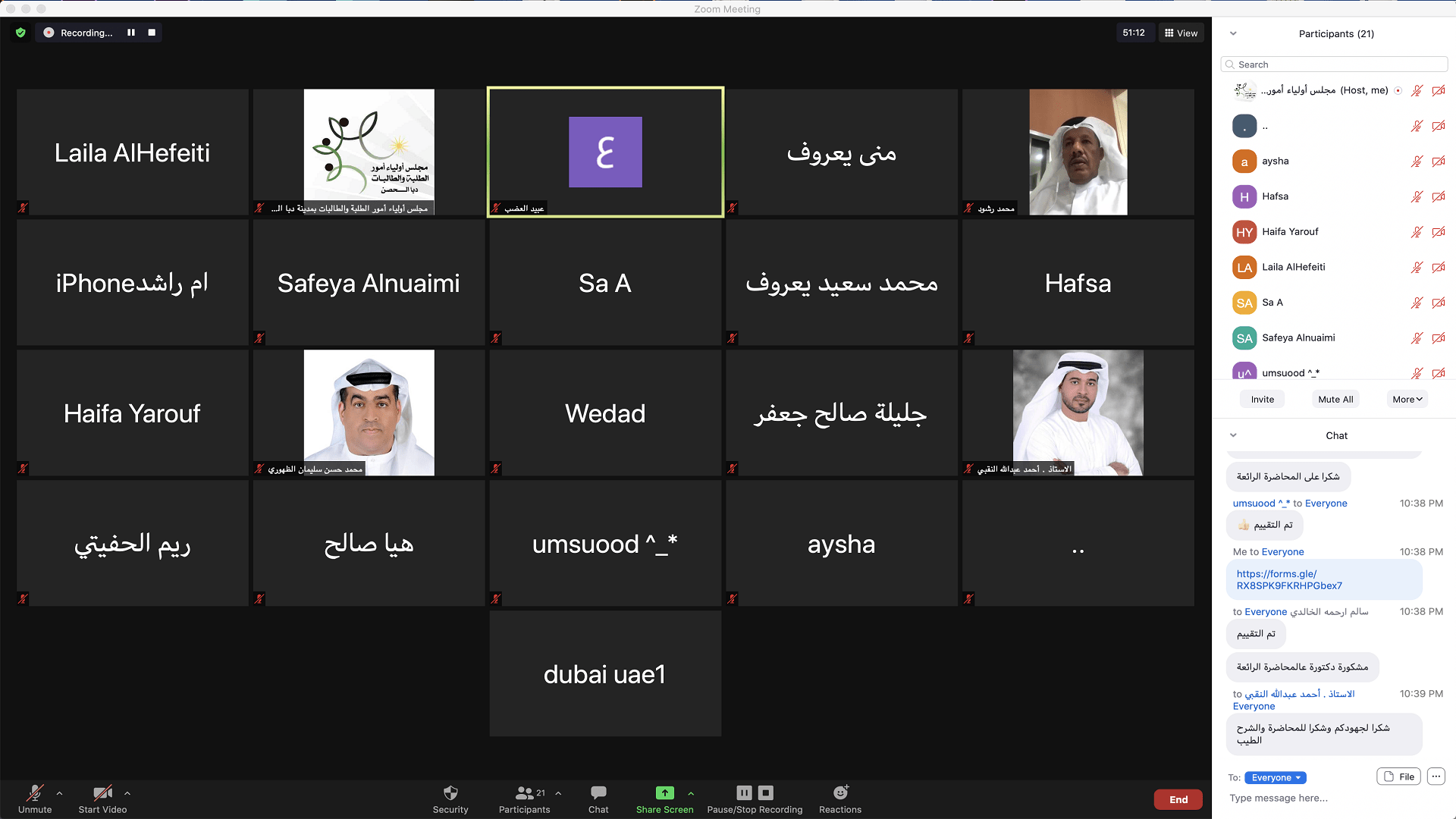Image resolution: width=1456 pixels, height=819 pixels.
Task: Stop the recording in top bar
Action: [152, 33]
